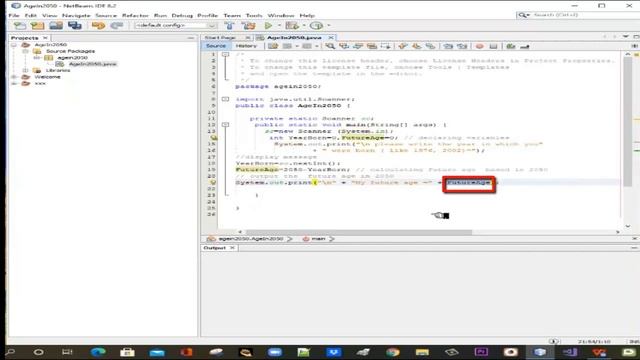Click the Toggle Highlight Search icon
This screenshot has width=640, height=360.
pos(372,46)
